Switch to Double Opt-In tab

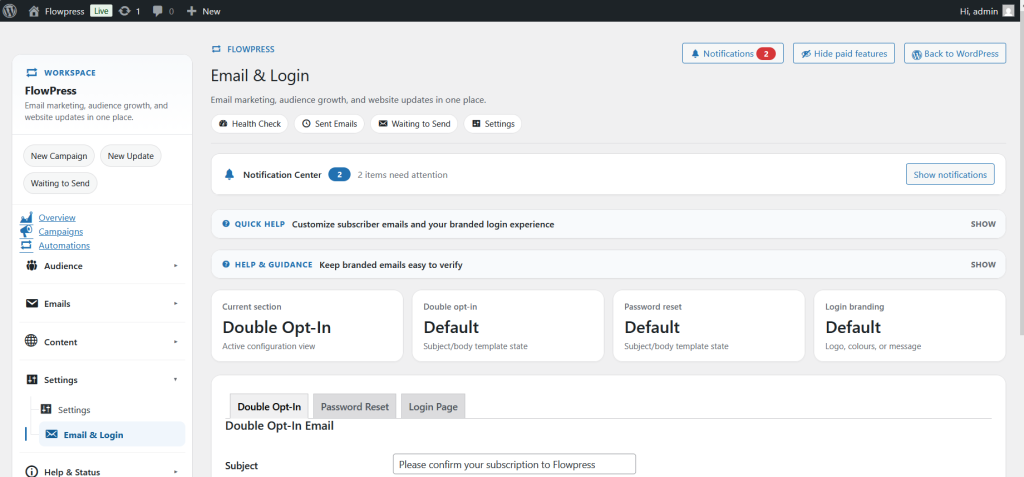pyautogui.click(x=269, y=406)
